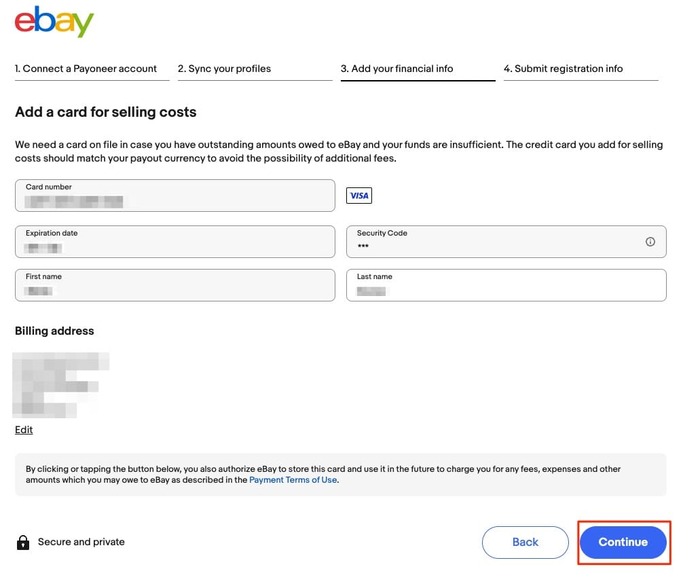The image size is (700, 588).
Task: Click the First name field
Action: point(175,284)
